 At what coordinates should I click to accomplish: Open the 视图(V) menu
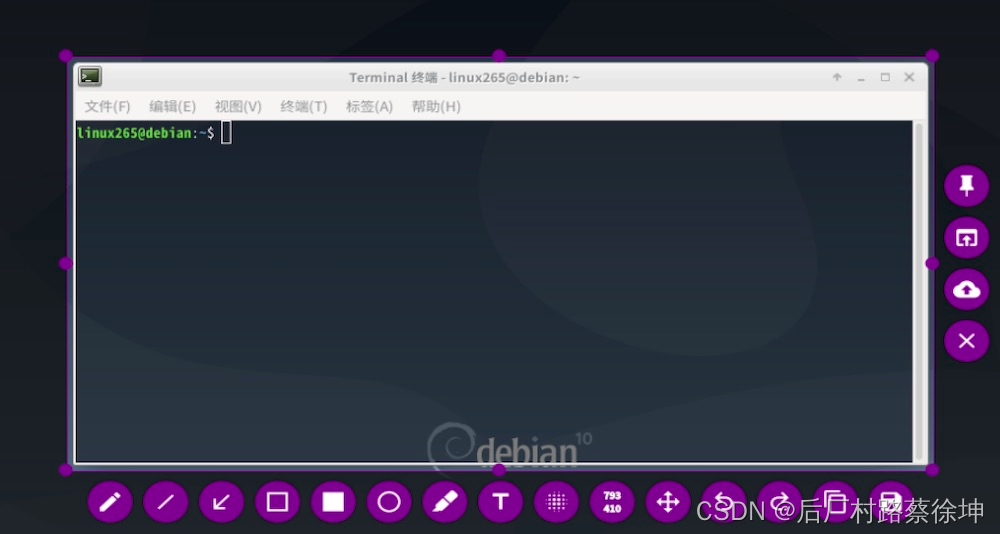pyautogui.click(x=238, y=107)
